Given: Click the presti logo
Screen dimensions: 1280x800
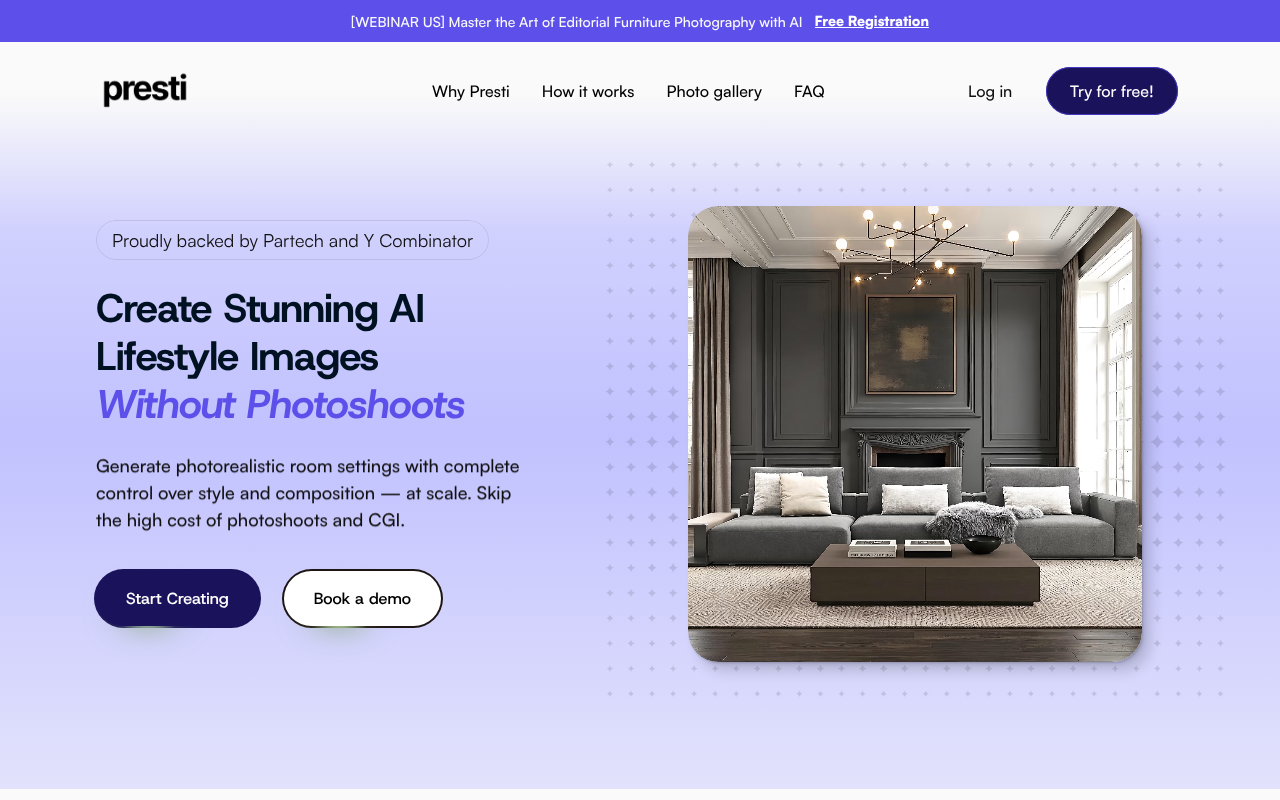Looking at the screenshot, I should pyautogui.click(x=144, y=90).
